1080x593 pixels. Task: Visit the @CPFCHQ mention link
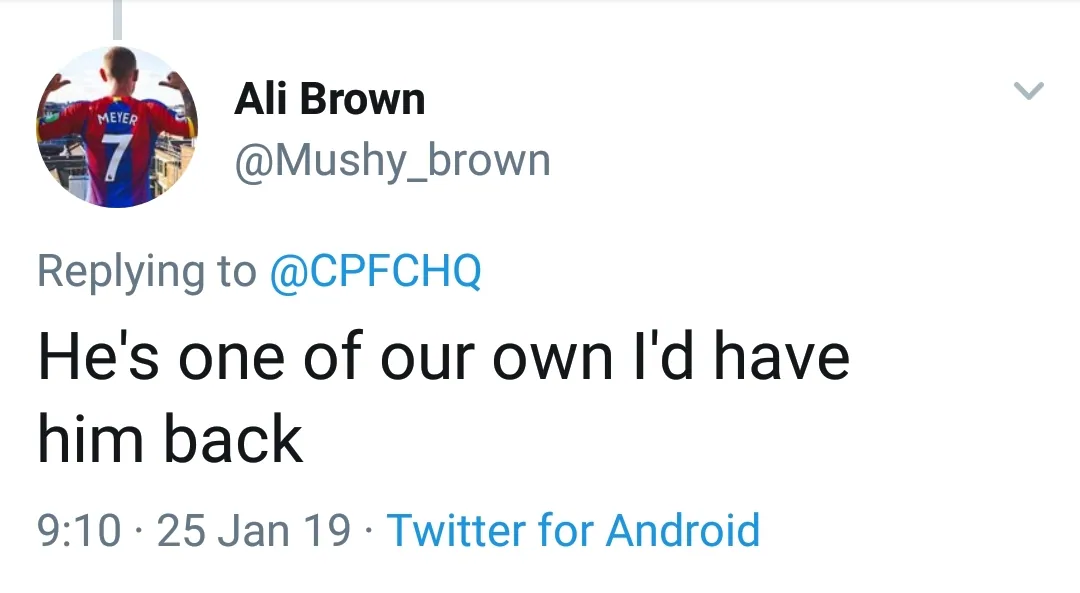tap(376, 272)
